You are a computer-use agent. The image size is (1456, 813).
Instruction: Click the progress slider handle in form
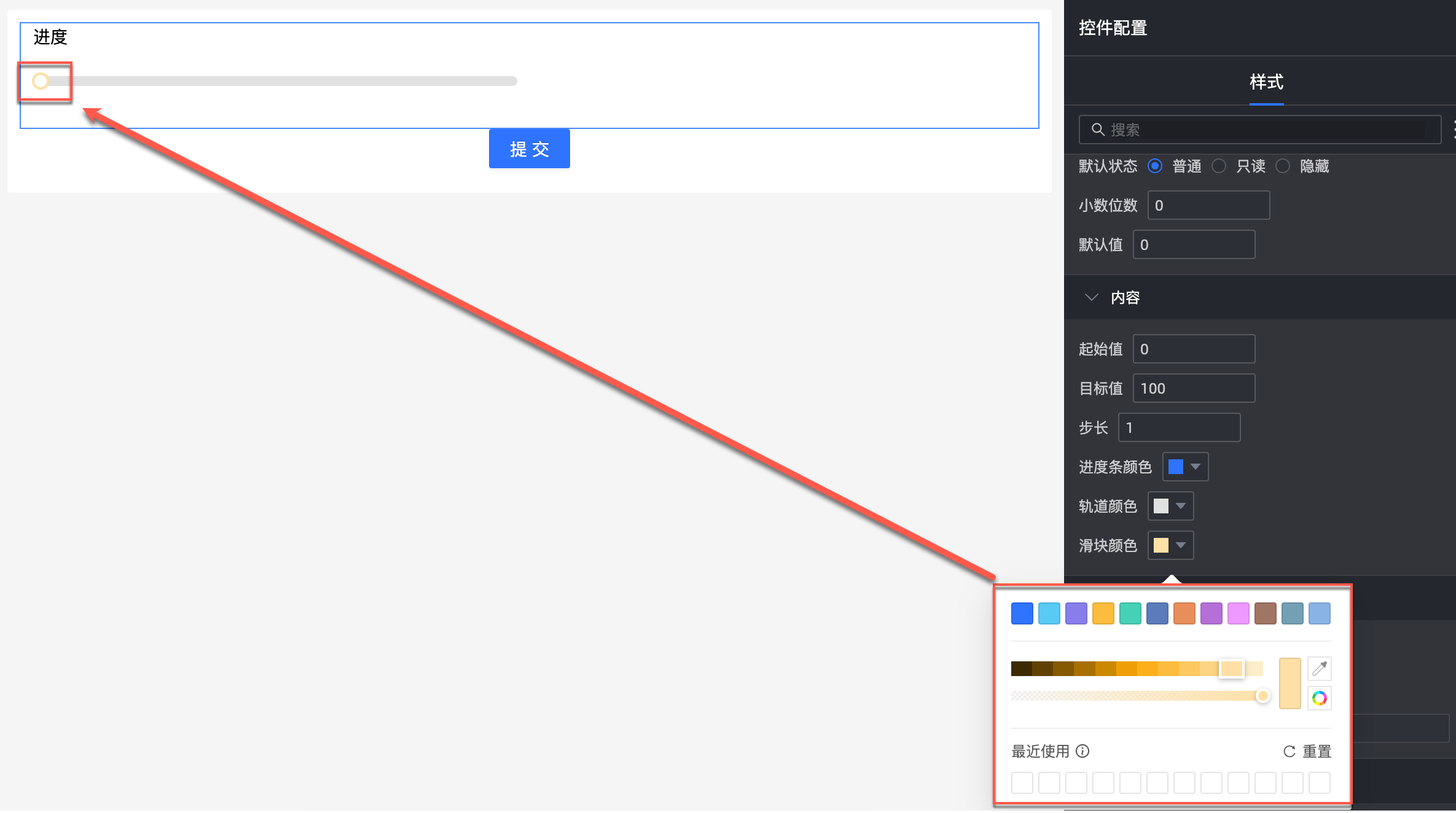pyautogui.click(x=41, y=81)
